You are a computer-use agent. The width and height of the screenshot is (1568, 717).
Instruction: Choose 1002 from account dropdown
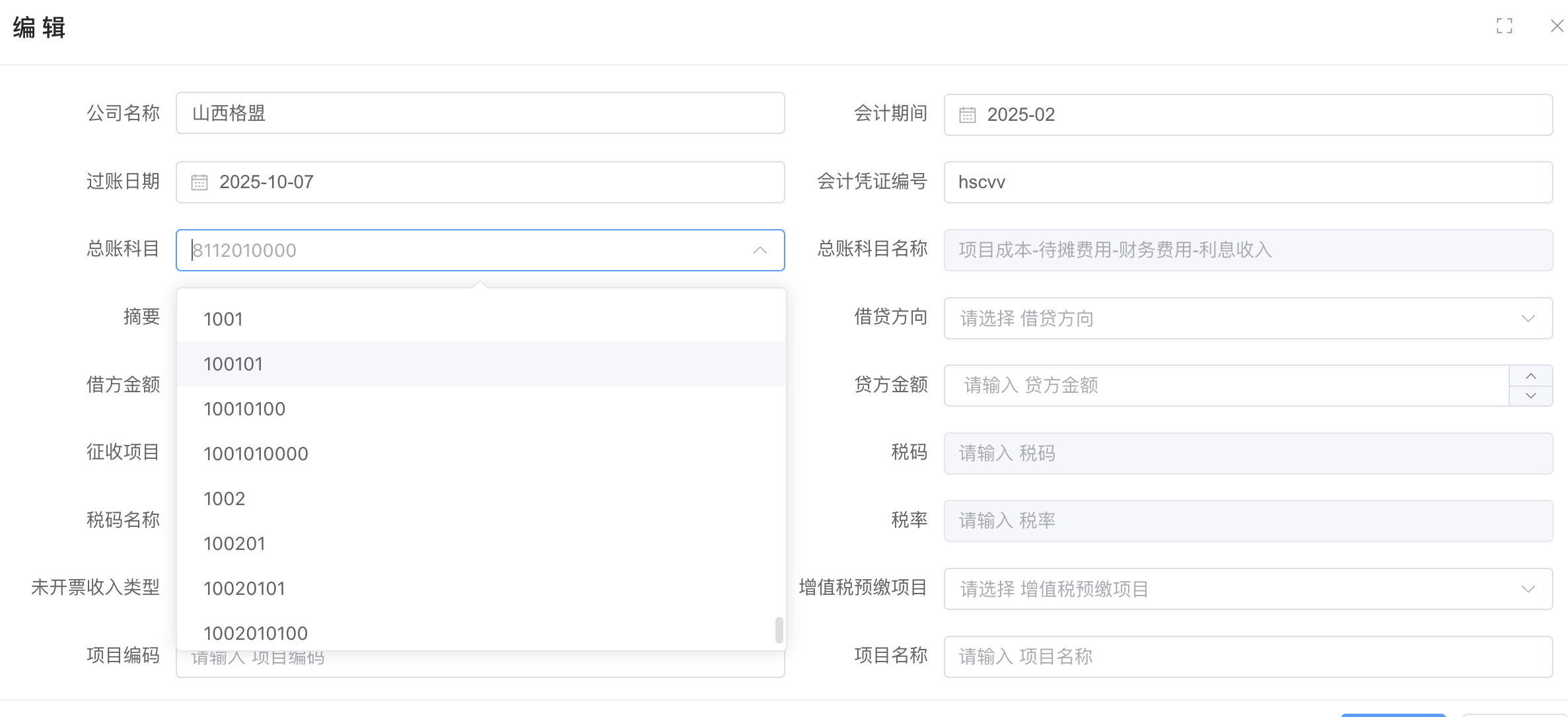coord(225,498)
